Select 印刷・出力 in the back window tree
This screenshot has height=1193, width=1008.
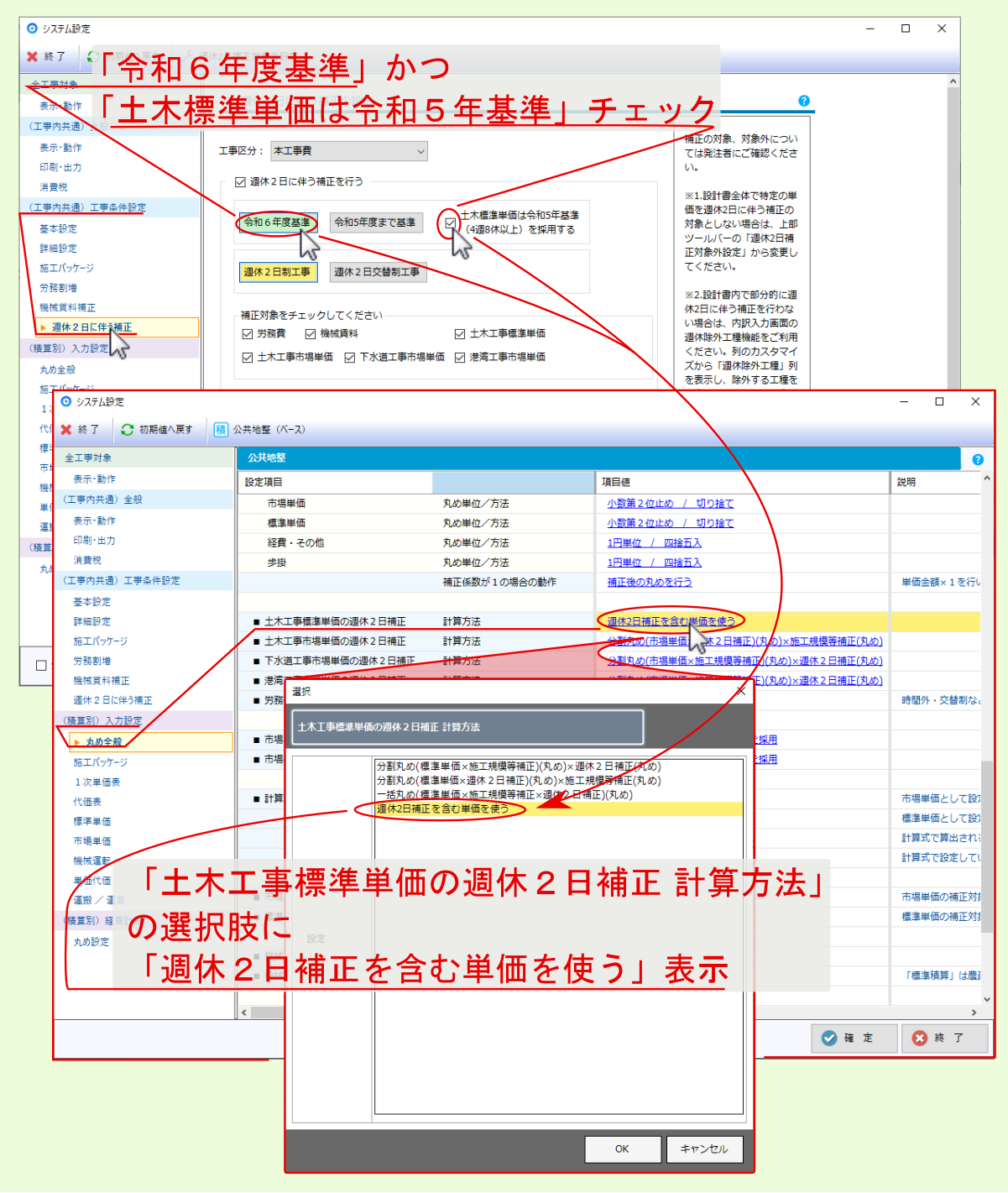(x=60, y=167)
